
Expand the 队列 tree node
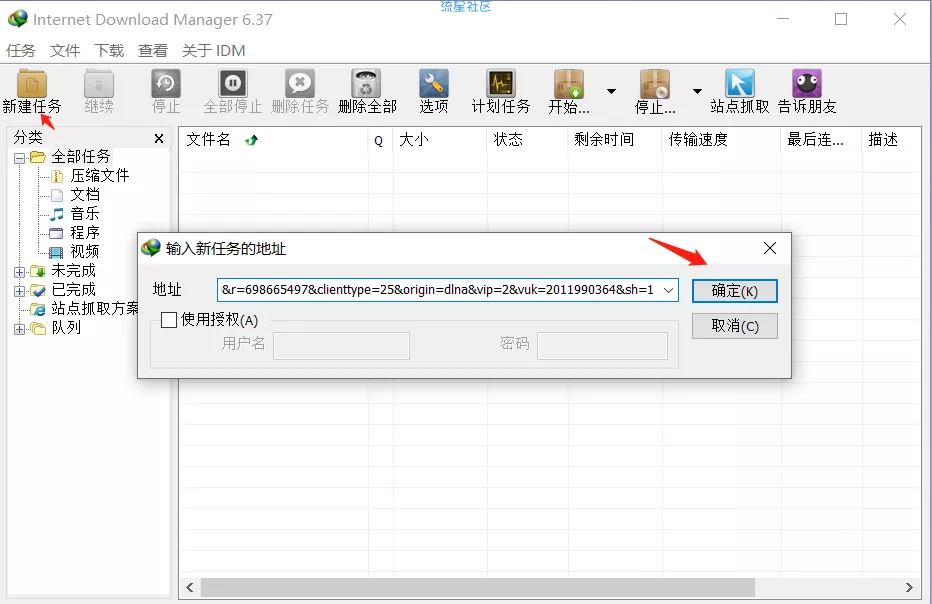(20, 329)
